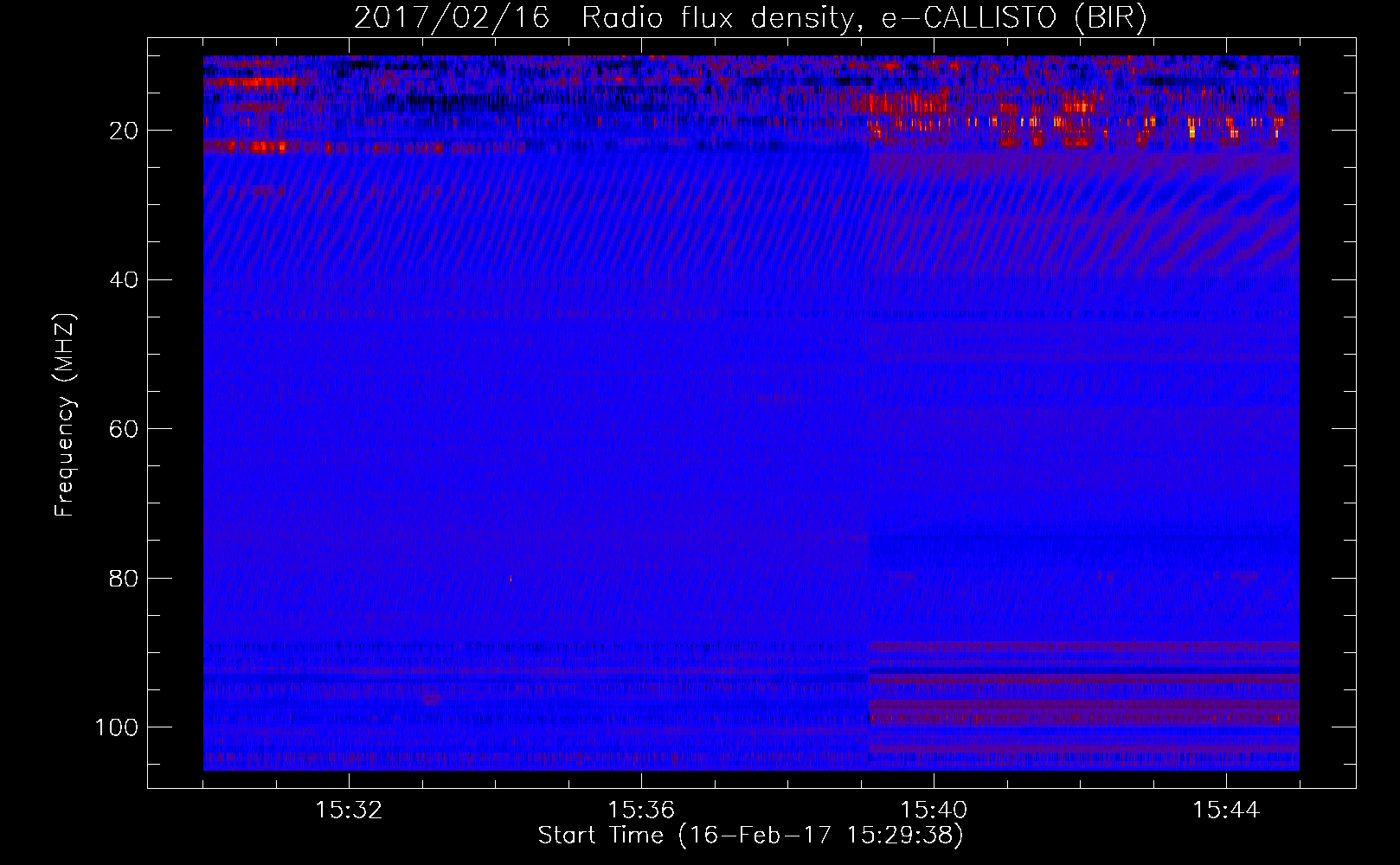Click the 100 MHz frequency tick label
This screenshot has height=865, width=1400.
(117, 727)
